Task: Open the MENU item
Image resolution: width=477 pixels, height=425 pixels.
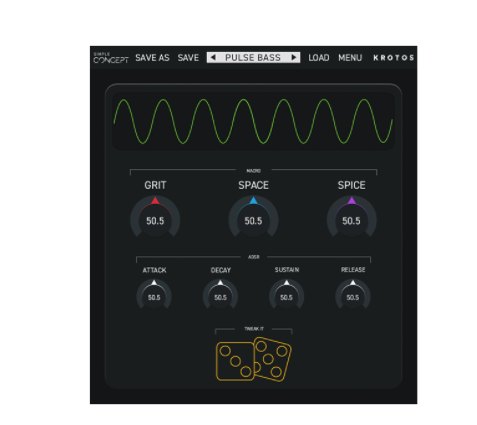Action: [x=350, y=58]
